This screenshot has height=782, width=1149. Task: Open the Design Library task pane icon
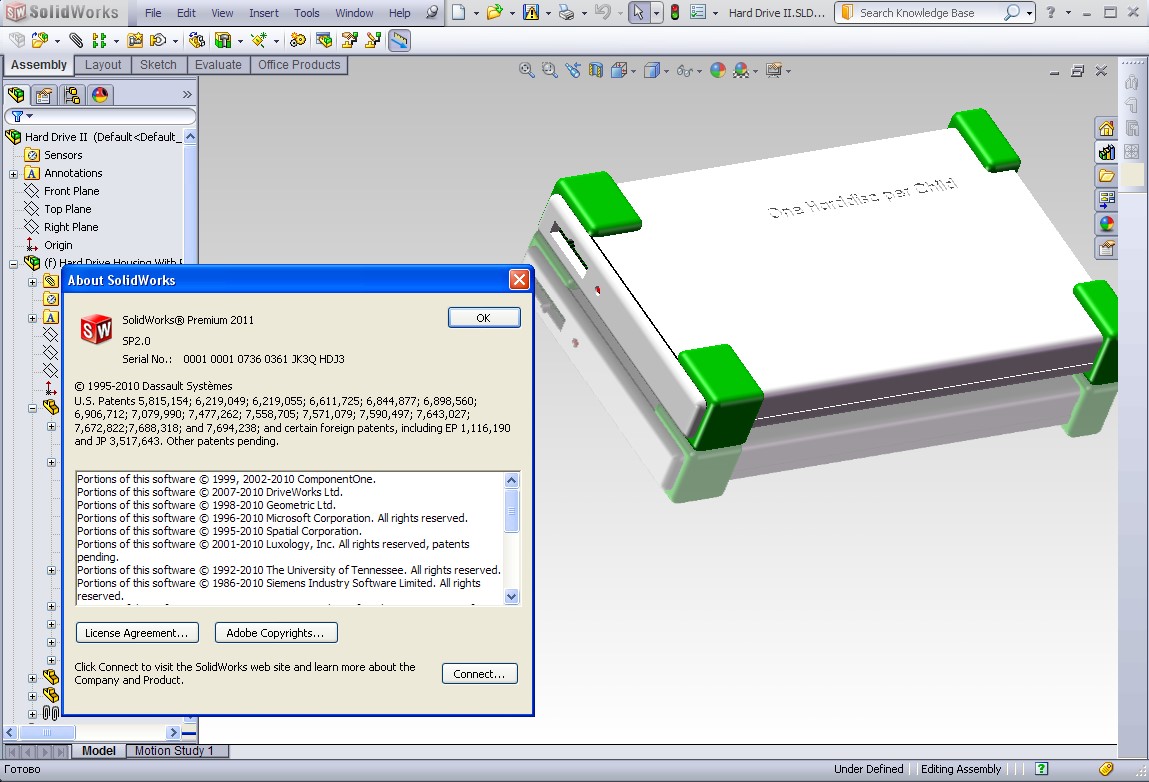click(1106, 152)
